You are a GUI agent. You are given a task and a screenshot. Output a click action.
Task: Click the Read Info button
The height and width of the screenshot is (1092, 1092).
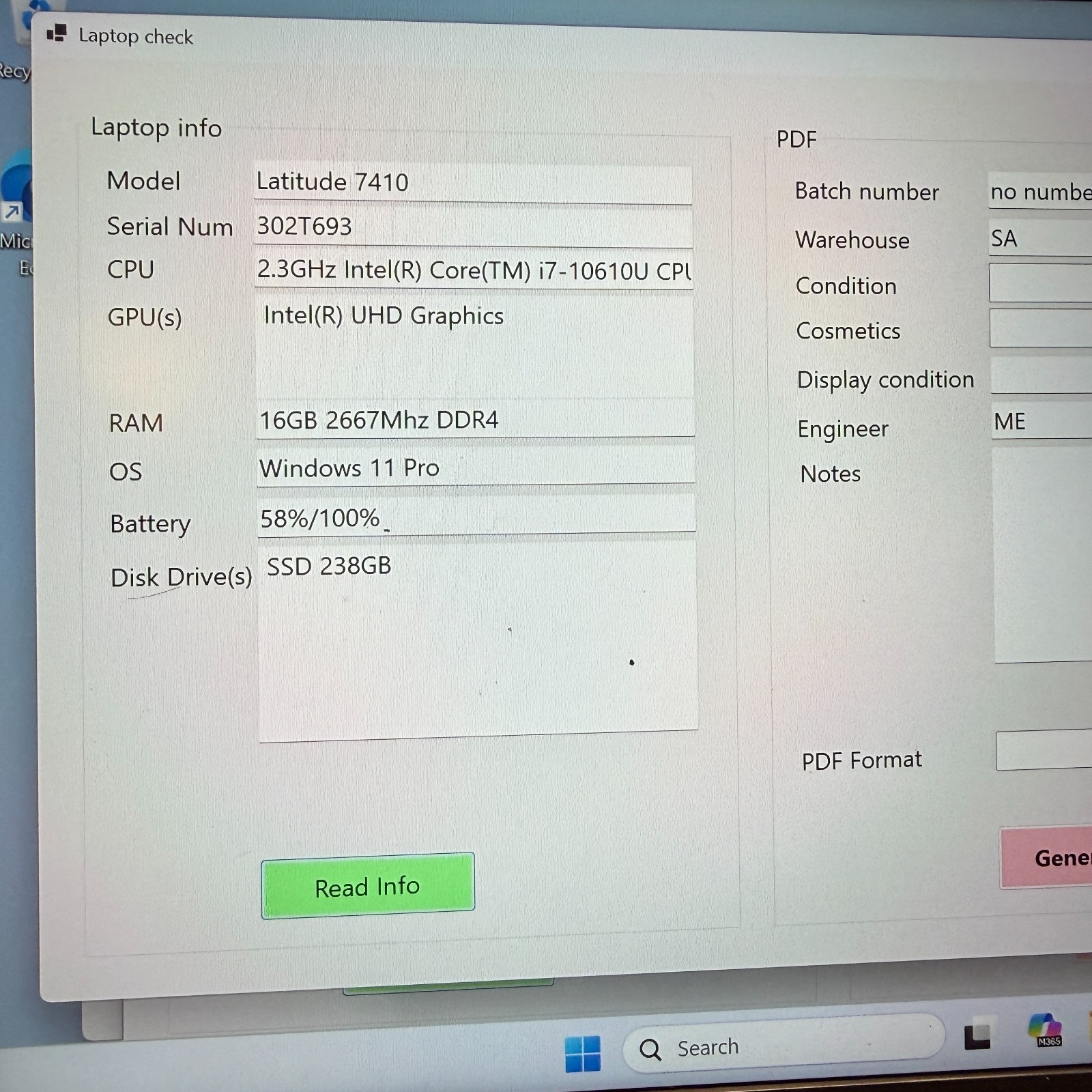pos(368,886)
